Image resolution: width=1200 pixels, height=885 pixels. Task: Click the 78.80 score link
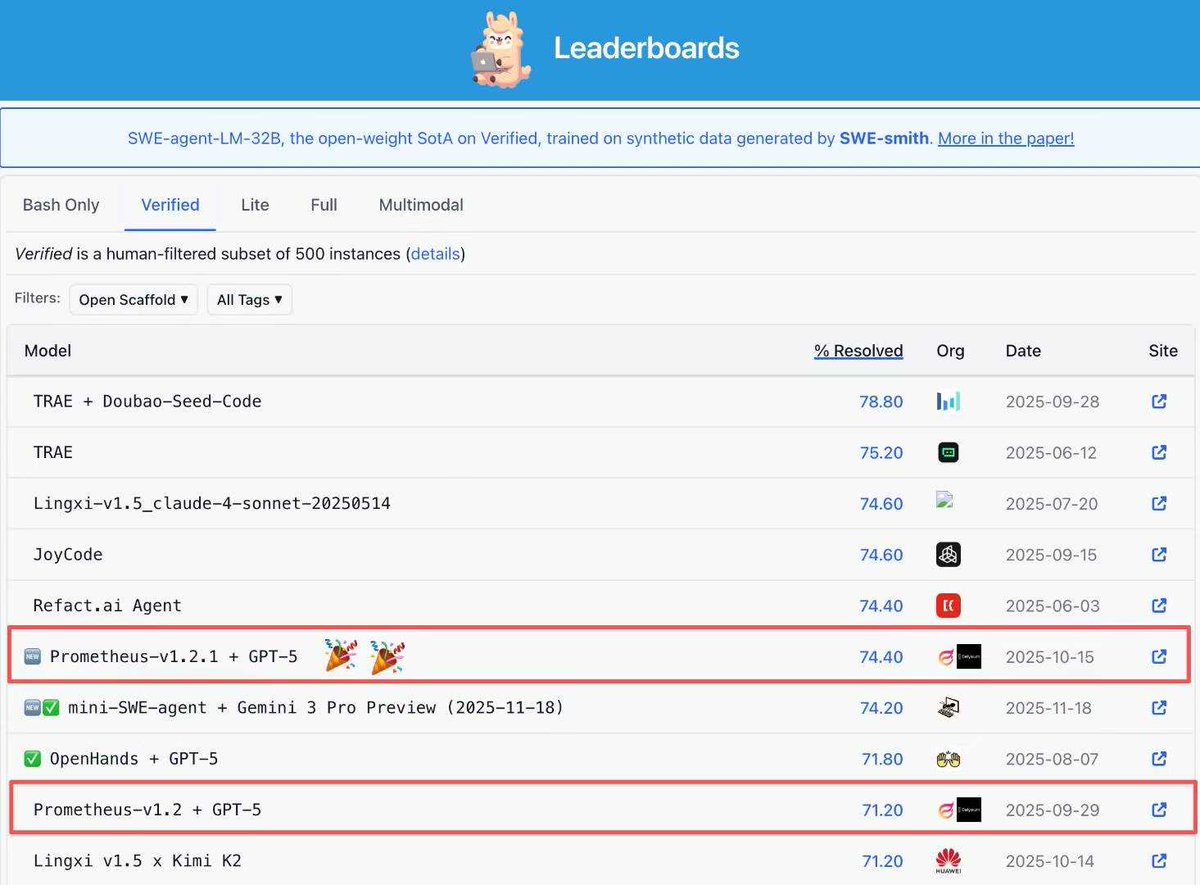(881, 401)
